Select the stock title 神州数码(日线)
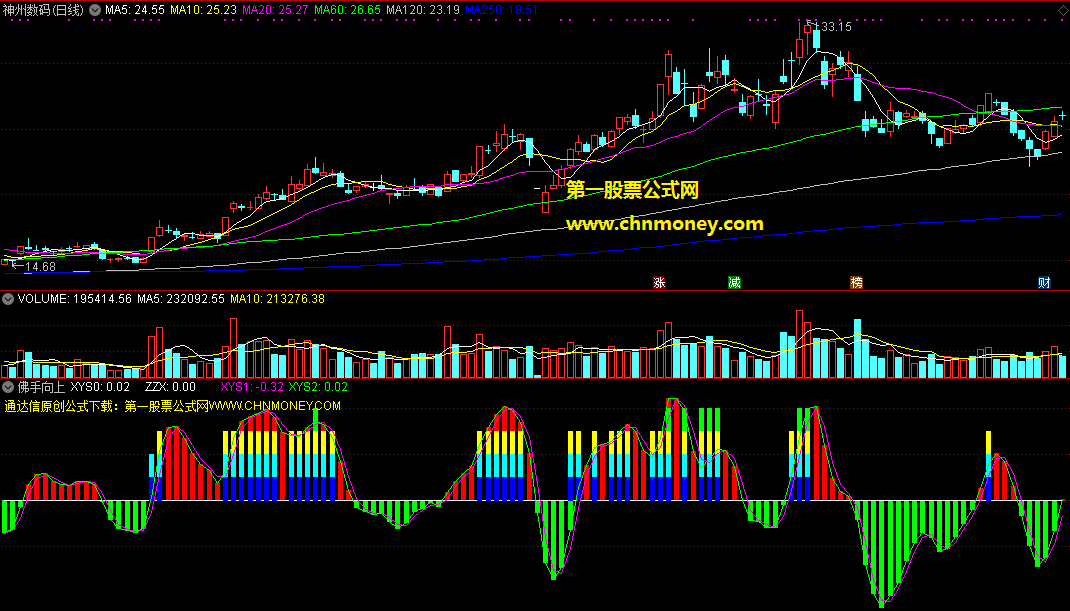This screenshot has height=611, width=1070. (x=44, y=10)
